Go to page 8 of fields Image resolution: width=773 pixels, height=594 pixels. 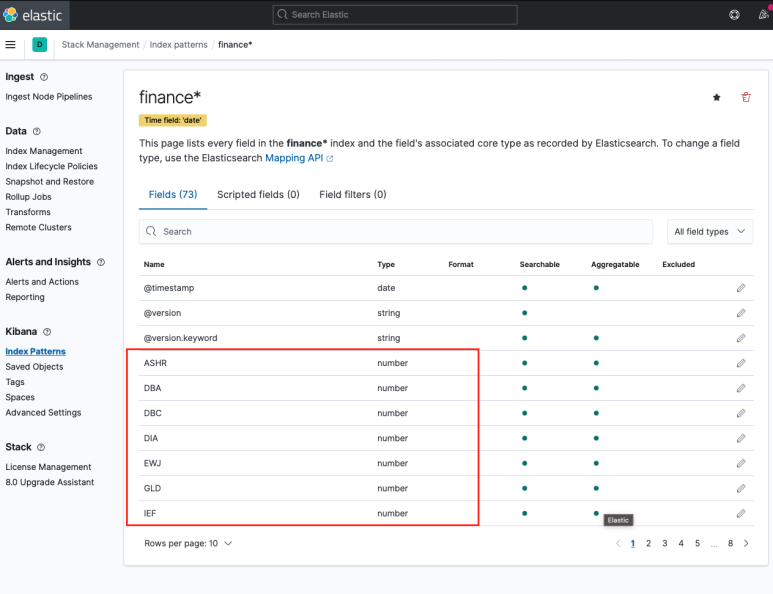coord(730,543)
